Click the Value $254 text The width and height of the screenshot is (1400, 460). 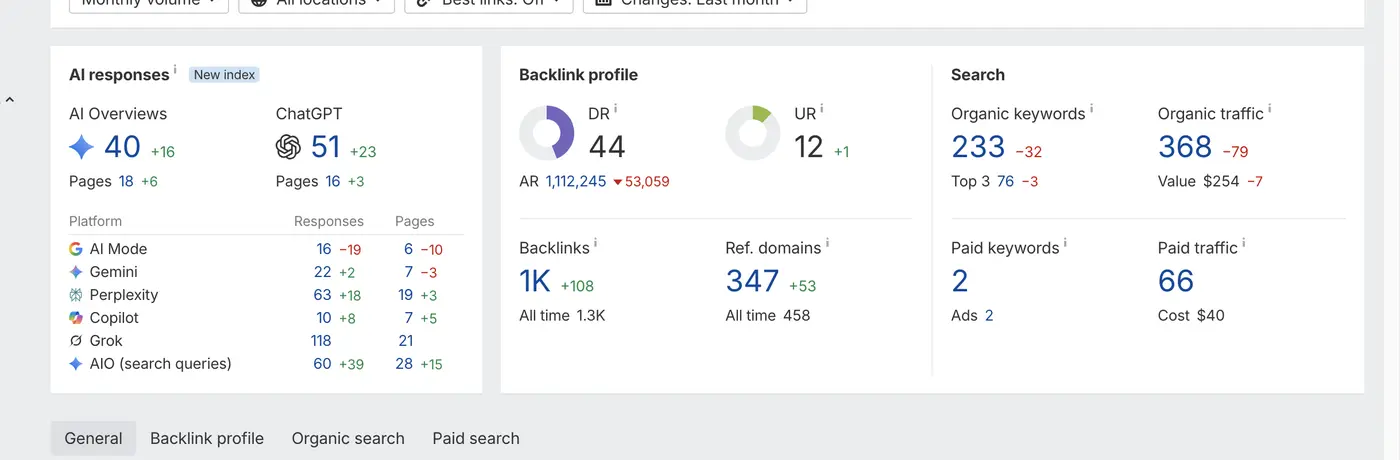1198,181
